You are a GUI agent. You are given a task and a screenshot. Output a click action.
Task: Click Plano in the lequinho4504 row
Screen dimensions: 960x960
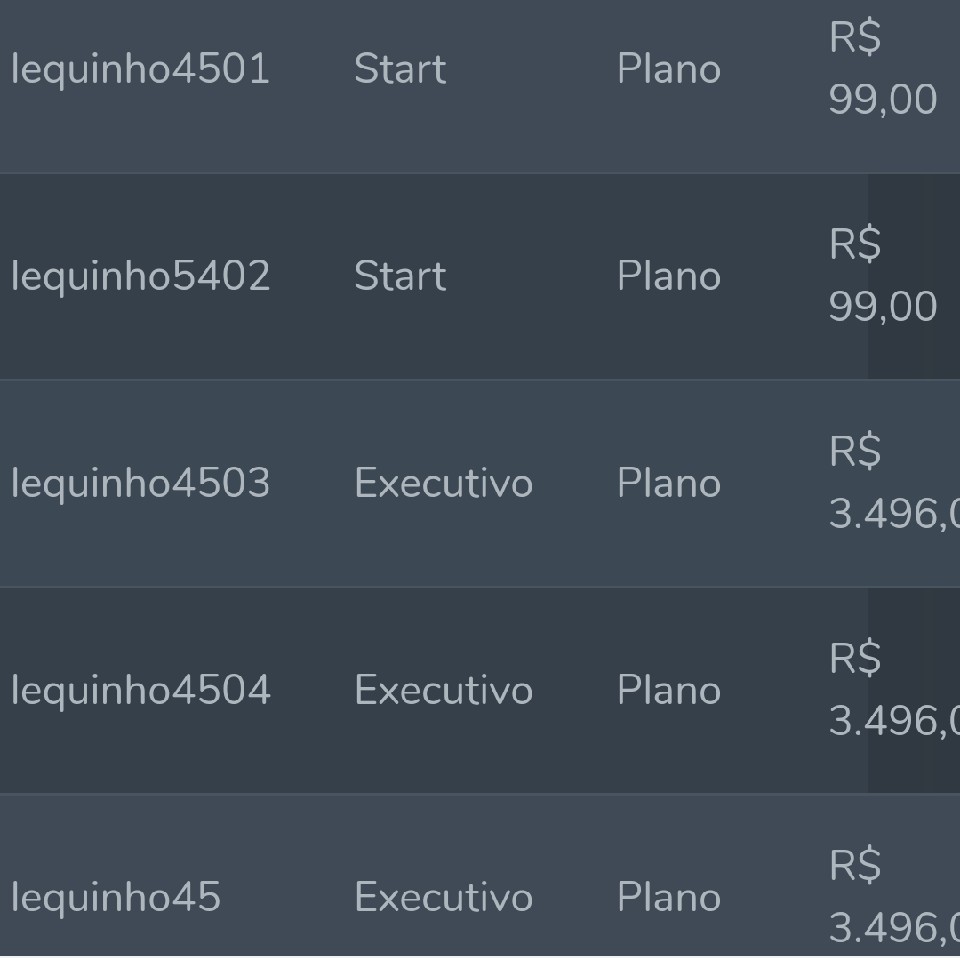click(x=669, y=690)
